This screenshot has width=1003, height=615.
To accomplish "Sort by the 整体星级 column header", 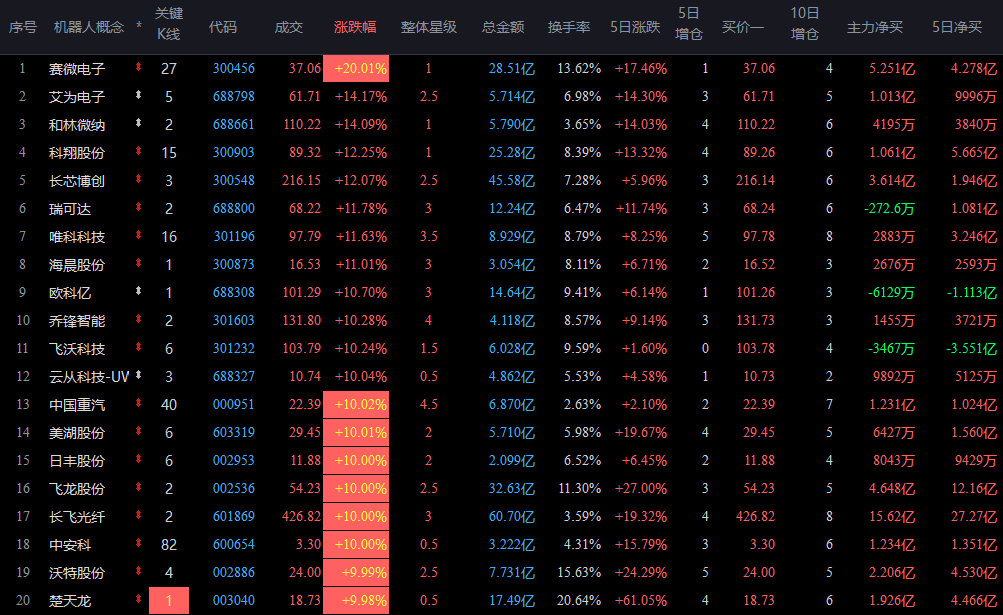I will coord(429,27).
